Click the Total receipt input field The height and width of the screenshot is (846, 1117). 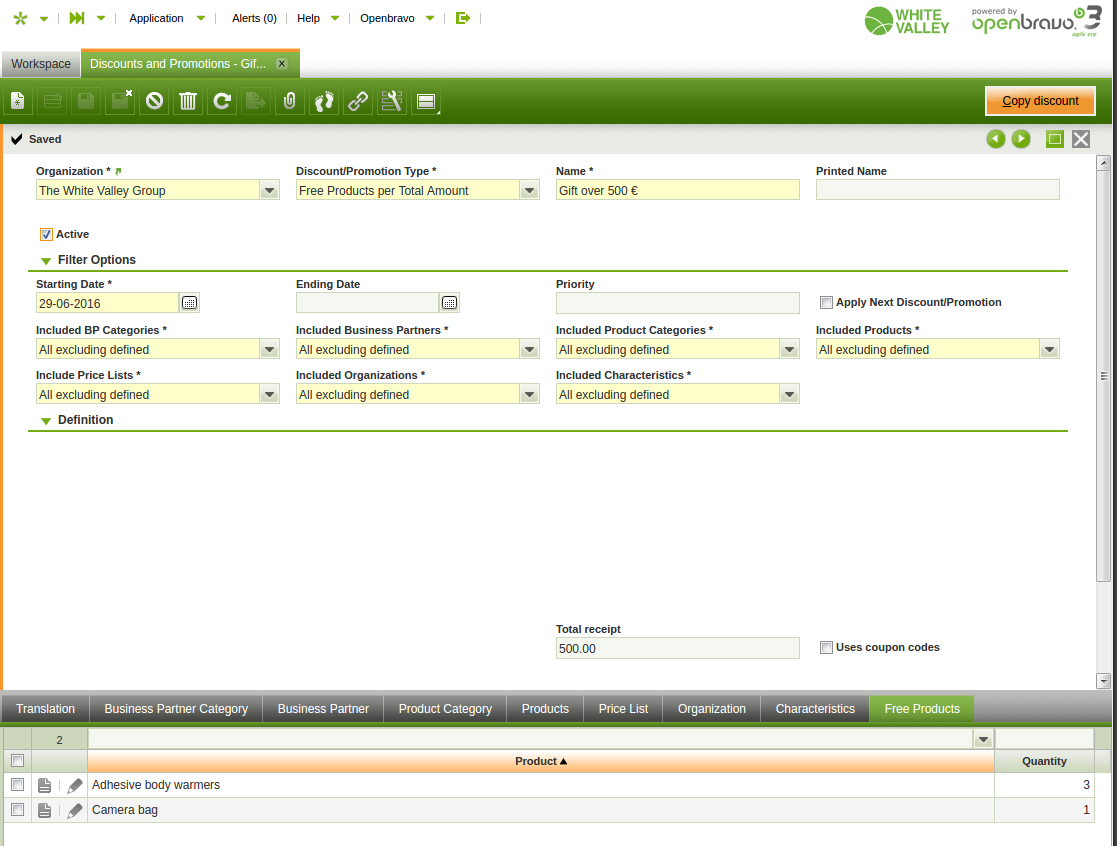pos(677,649)
